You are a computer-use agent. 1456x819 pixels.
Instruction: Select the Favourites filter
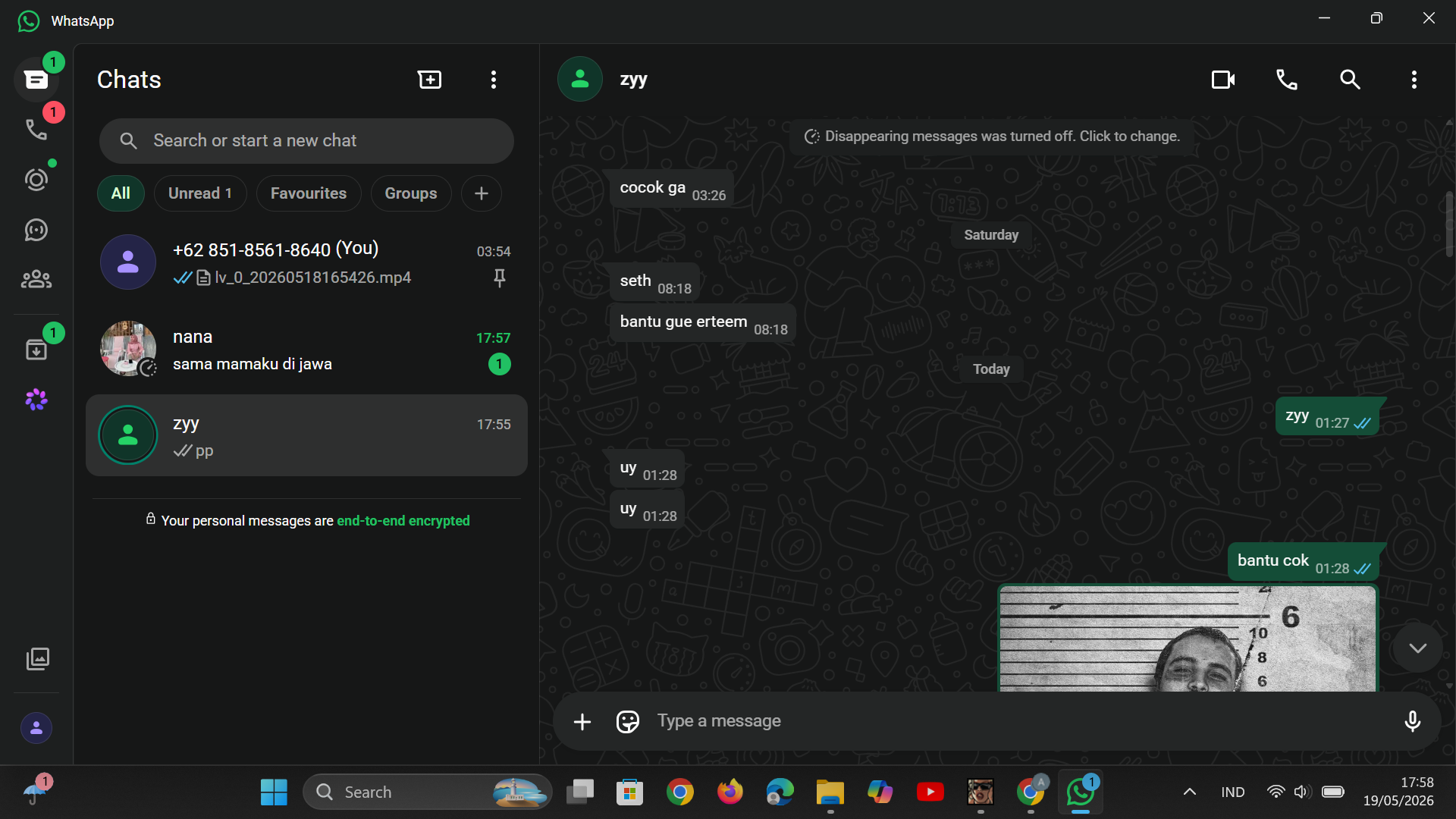tap(308, 193)
